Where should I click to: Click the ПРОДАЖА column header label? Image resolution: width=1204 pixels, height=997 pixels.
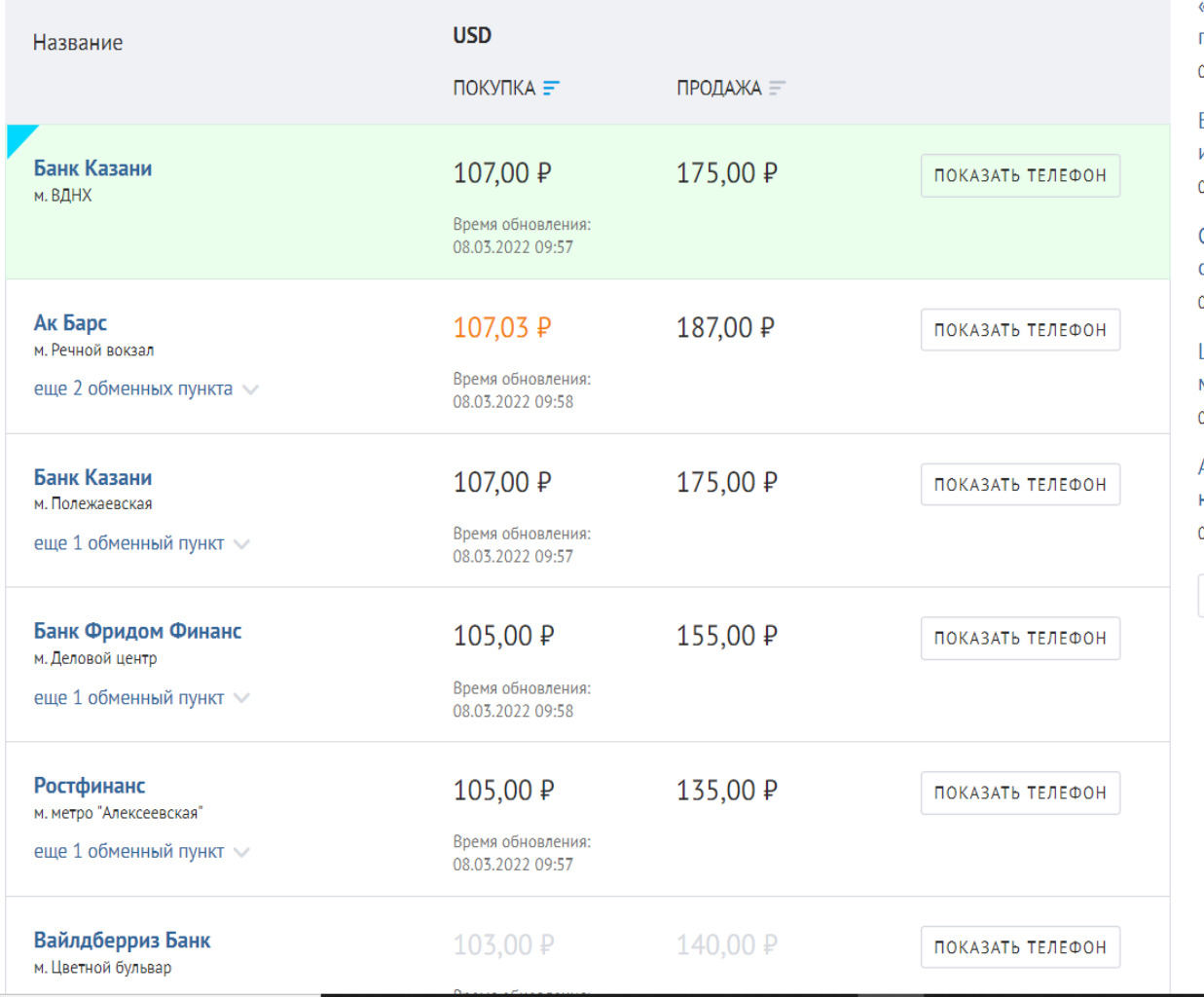[x=718, y=89]
